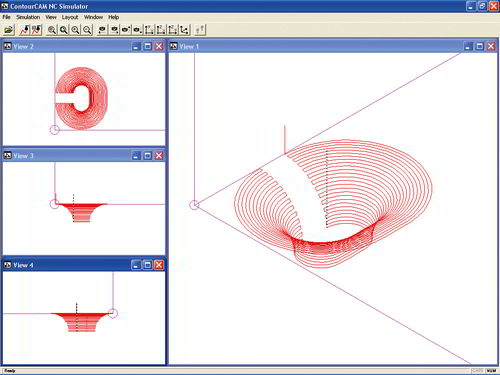Open the Help menu
This screenshot has width=500, height=375.
pos(113,17)
